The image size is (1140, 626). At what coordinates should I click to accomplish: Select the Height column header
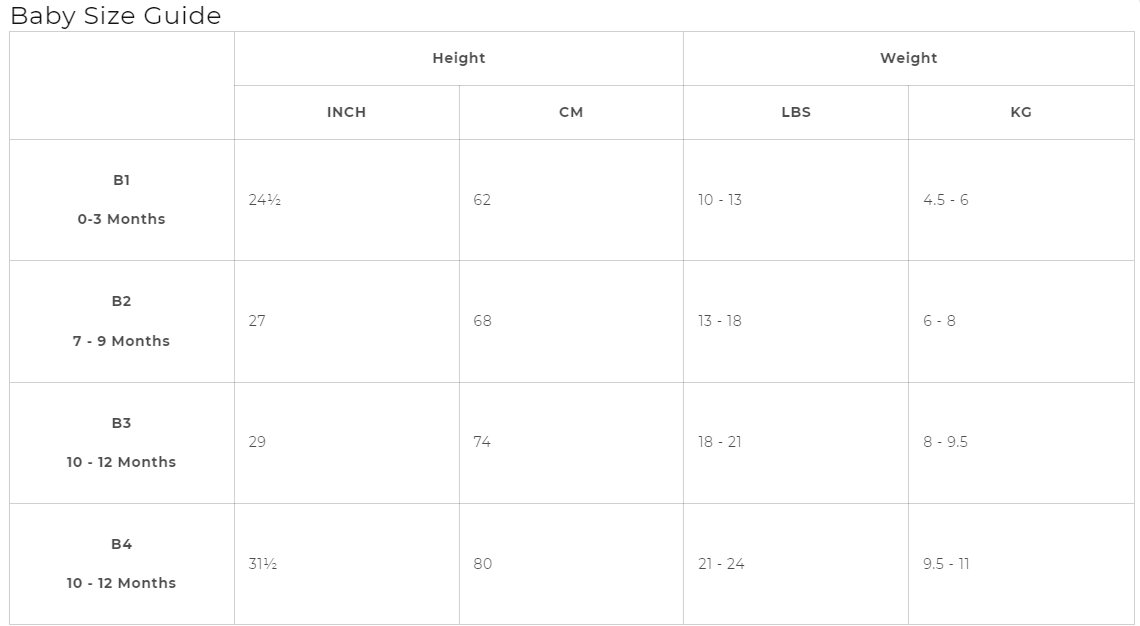458,58
